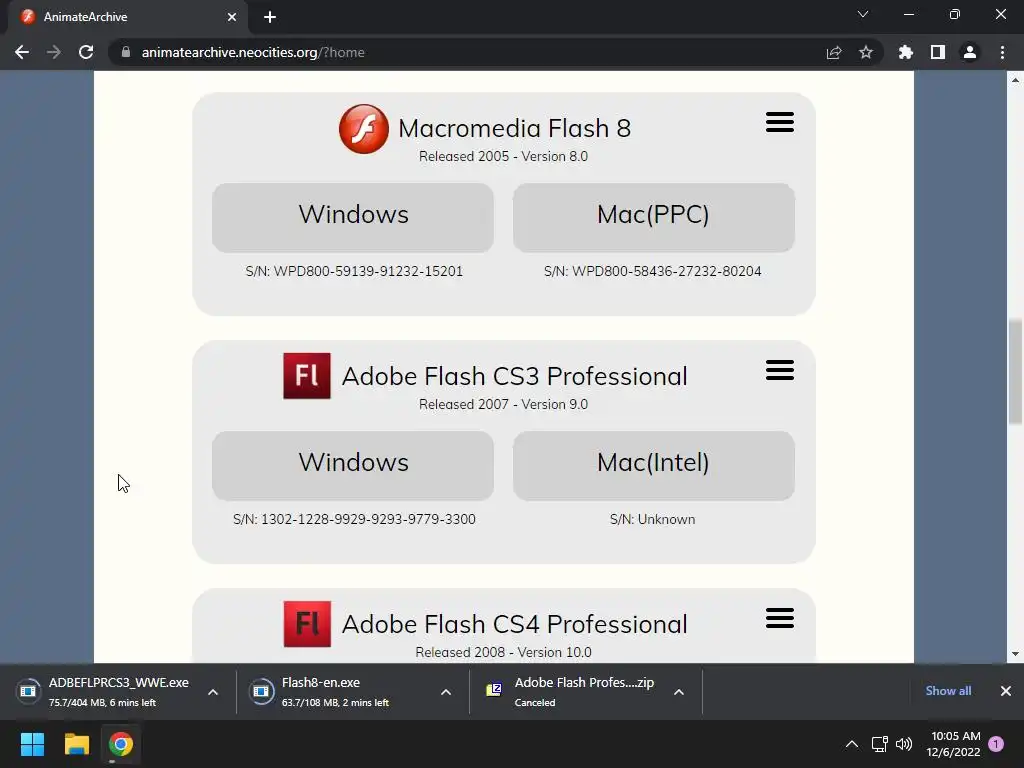
Task: Click 'Released 2008 - Version 10.0' text
Action: pyautogui.click(x=504, y=652)
